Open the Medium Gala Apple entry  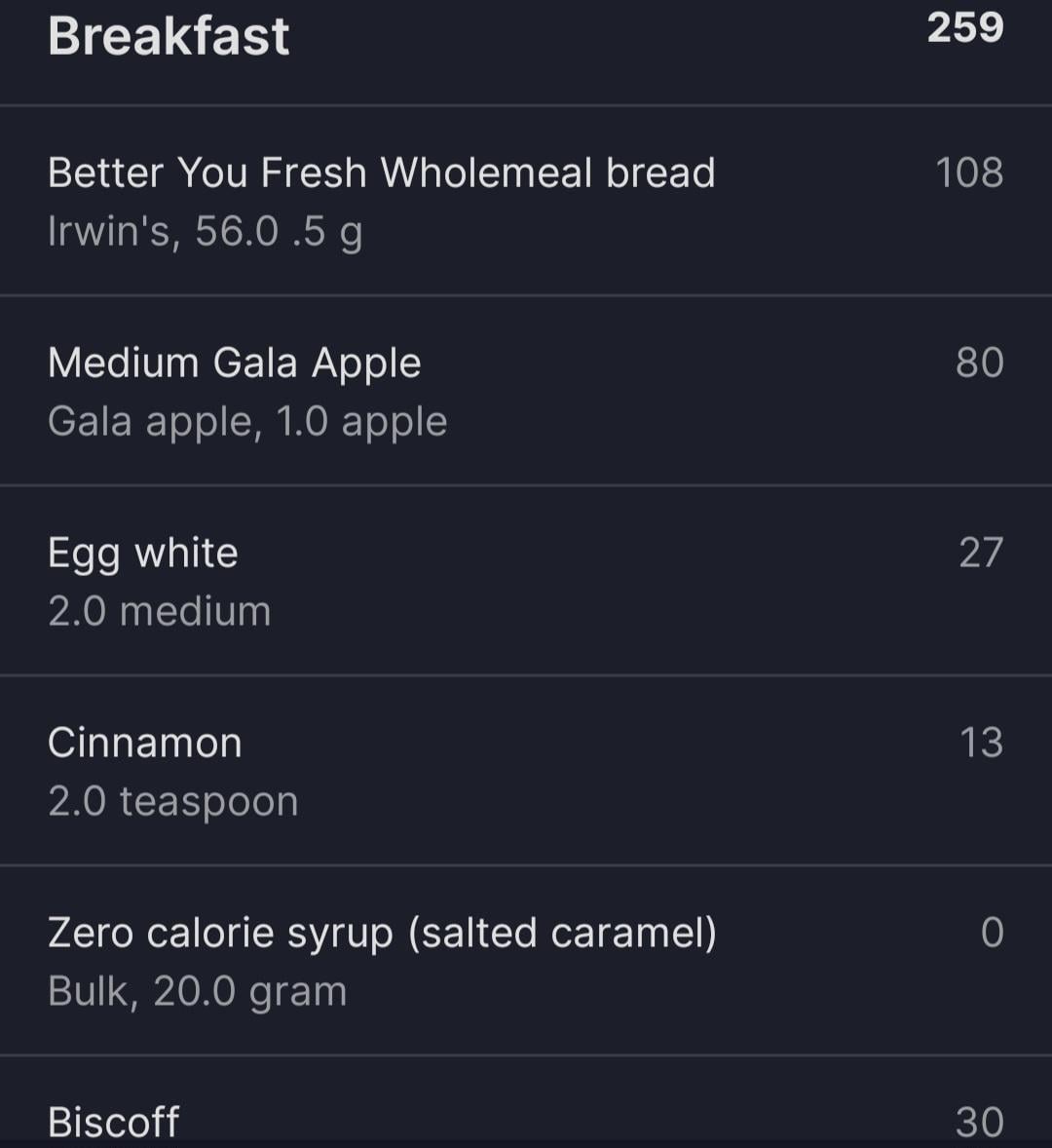coord(526,390)
